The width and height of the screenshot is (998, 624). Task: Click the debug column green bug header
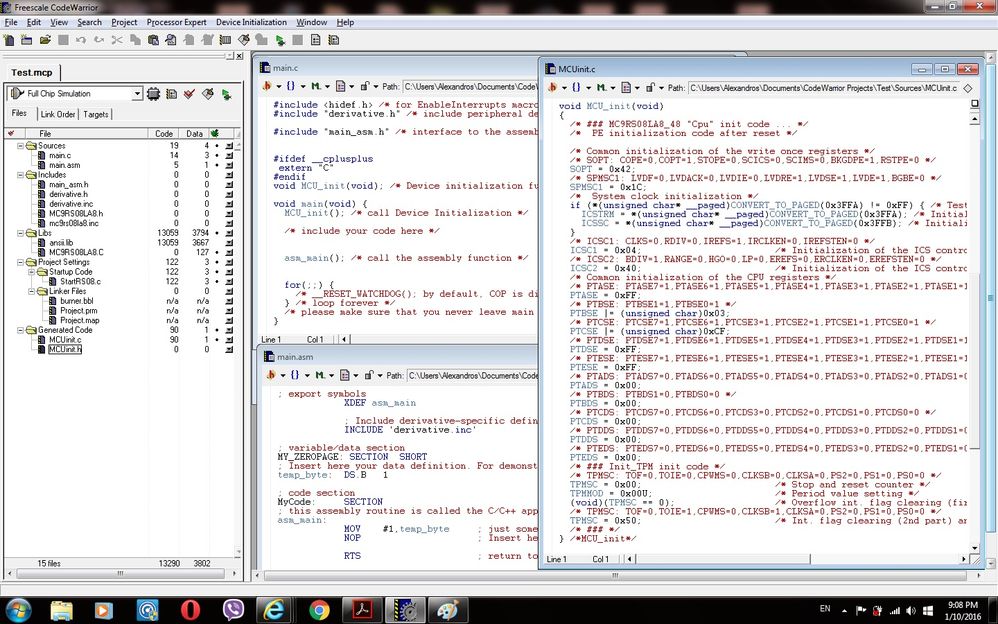[x=214, y=134]
